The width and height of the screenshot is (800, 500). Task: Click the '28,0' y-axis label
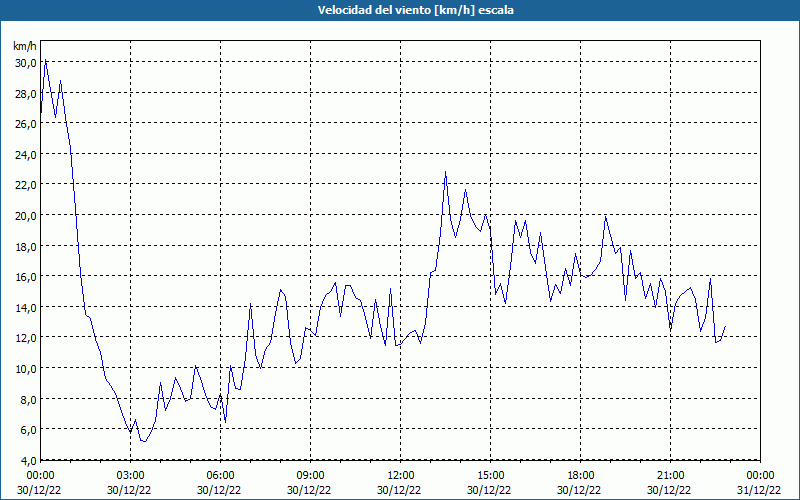26,93
